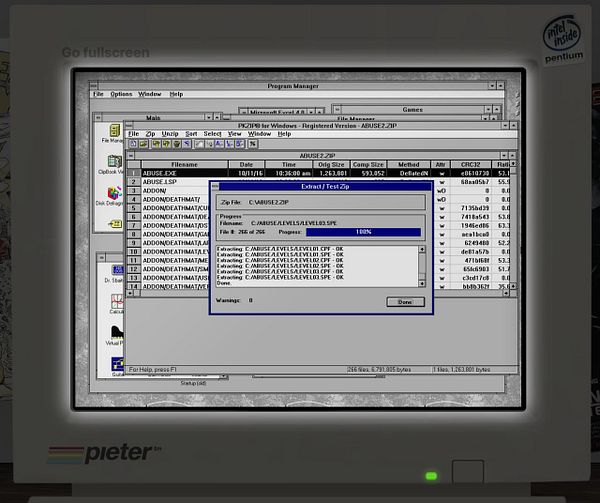Image resolution: width=600 pixels, height=503 pixels.
Task: Click the file list horizontal scroll-left arrow
Action: point(130,293)
